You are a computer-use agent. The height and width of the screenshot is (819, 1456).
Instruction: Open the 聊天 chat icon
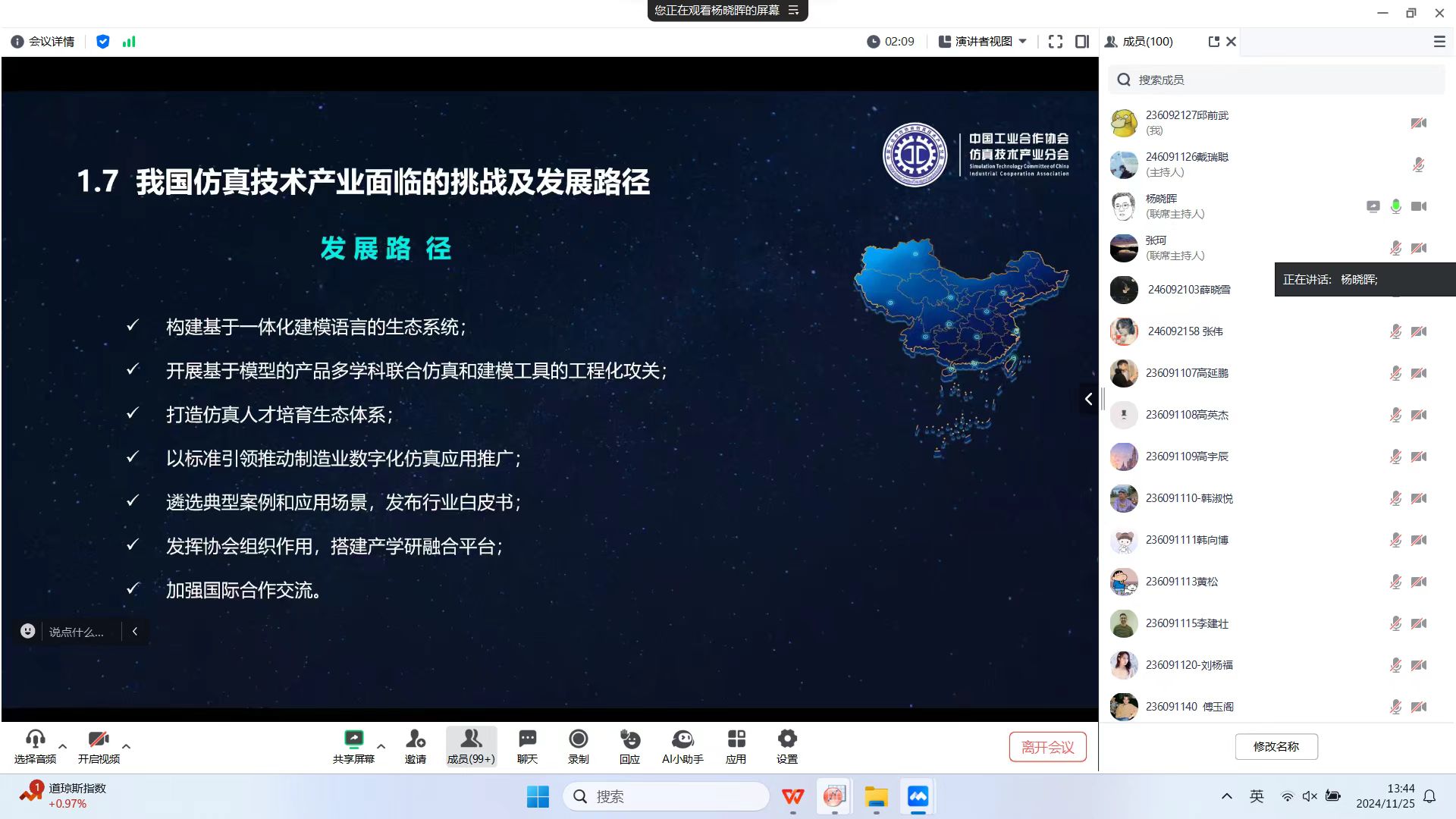[527, 740]
